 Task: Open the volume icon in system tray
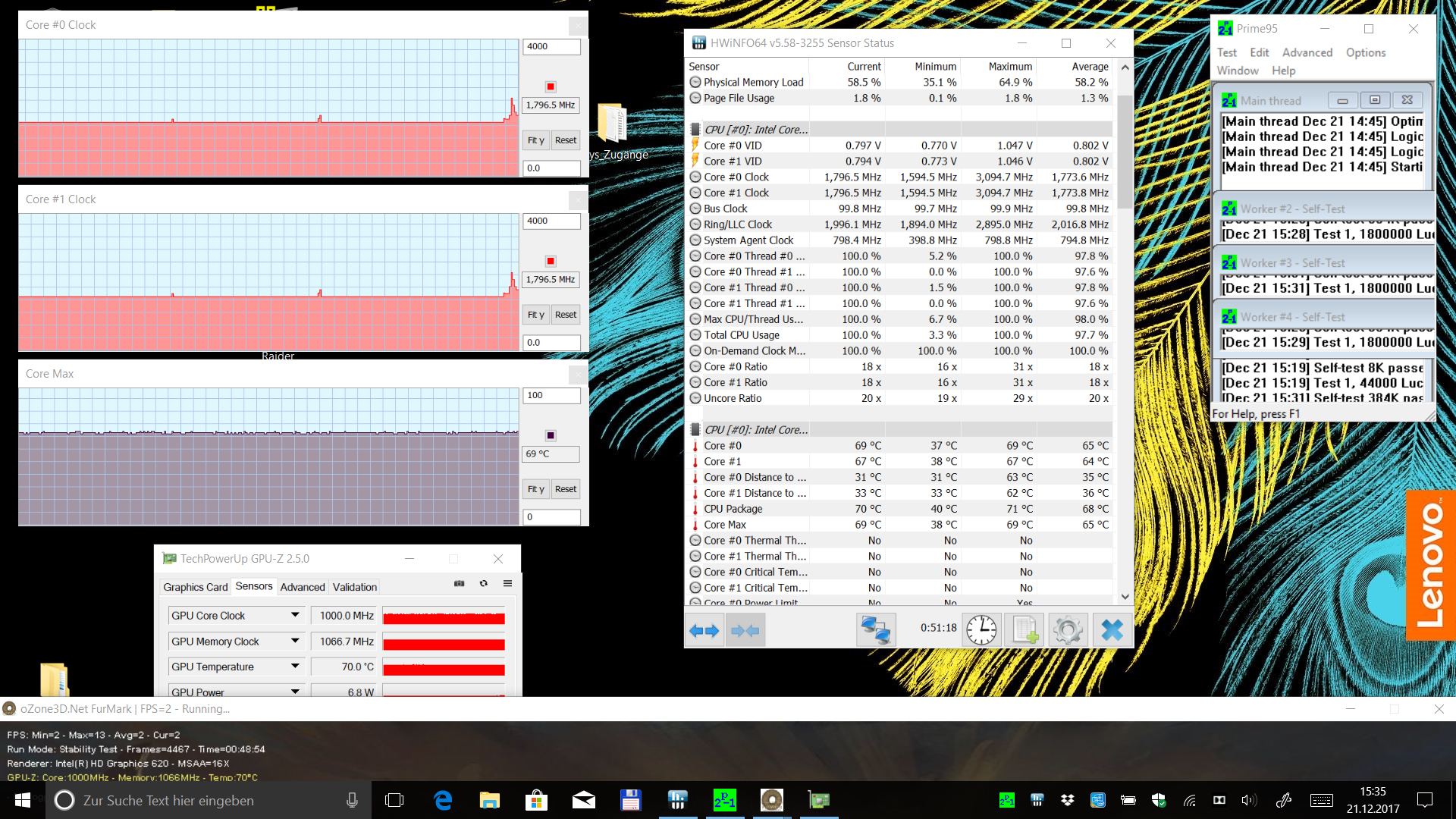1249,800
